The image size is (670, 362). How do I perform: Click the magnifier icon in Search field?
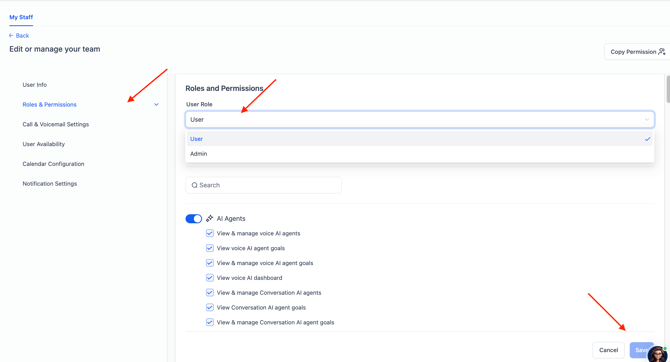[x=194, y=185]
